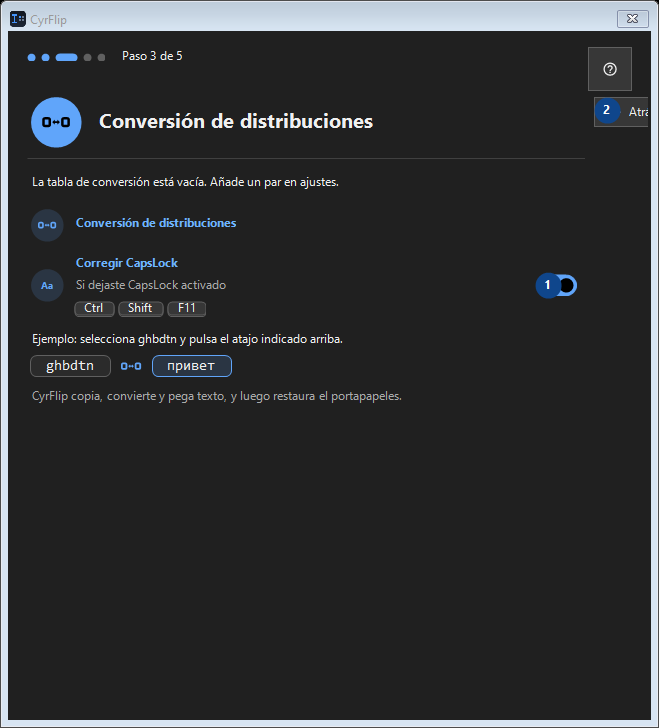Close the CyrFlip window
Image resolution: width=659 pixels, height=728 pixels.
tap(632, 19)
